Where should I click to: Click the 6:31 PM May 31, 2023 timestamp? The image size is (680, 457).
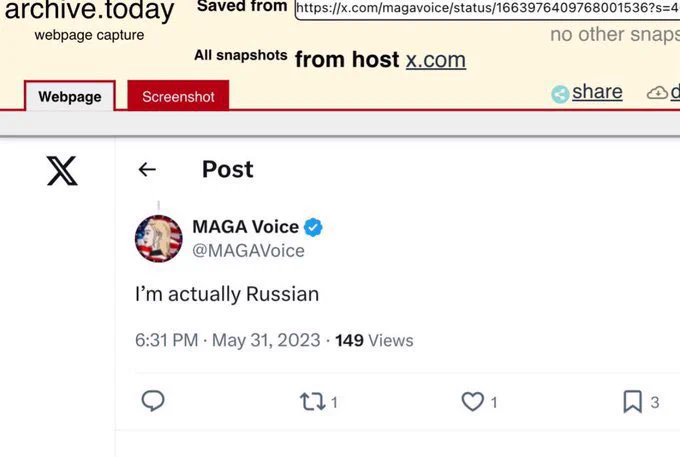[228, 340]
